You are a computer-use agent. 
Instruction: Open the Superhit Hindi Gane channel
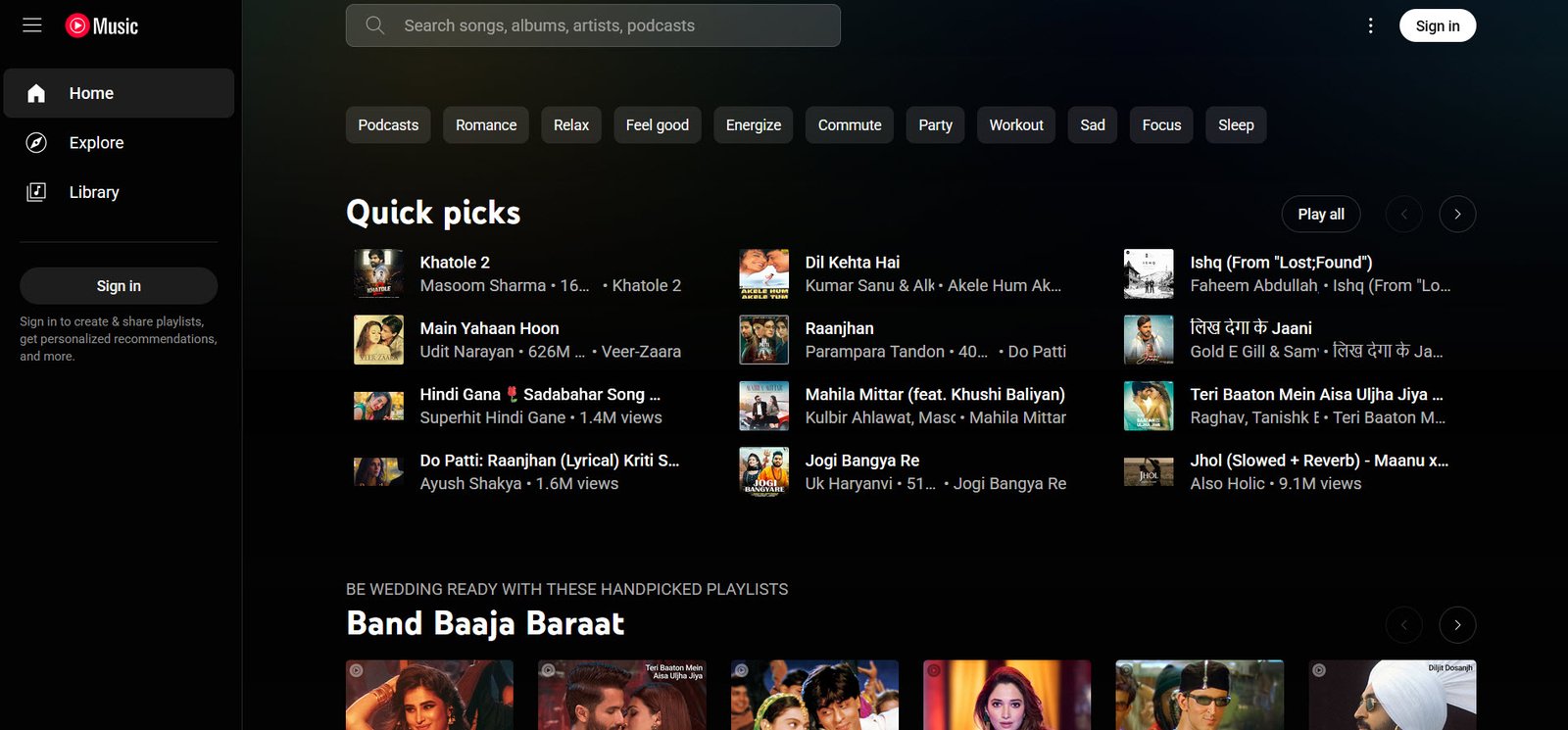[x=493, y=417]
